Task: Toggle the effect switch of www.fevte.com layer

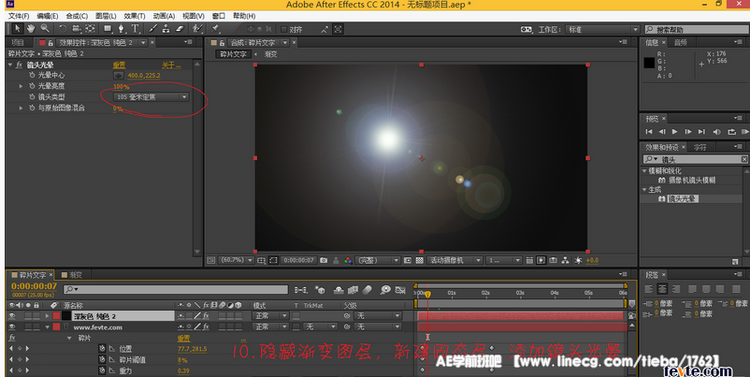Action: pos(206,327)
